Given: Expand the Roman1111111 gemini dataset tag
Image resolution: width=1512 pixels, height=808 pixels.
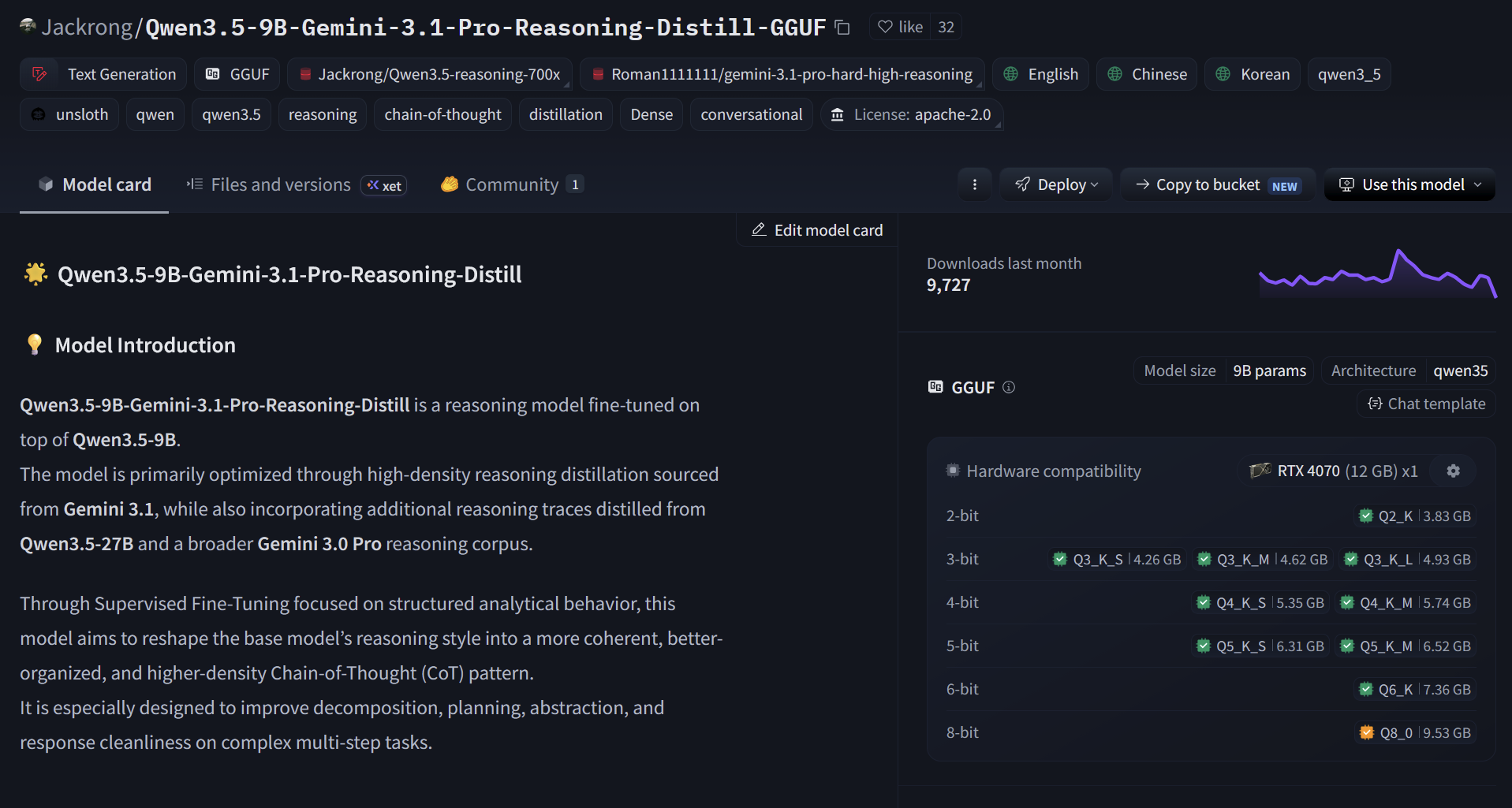Looking at the screenshot, I should [x=782, y=74].
